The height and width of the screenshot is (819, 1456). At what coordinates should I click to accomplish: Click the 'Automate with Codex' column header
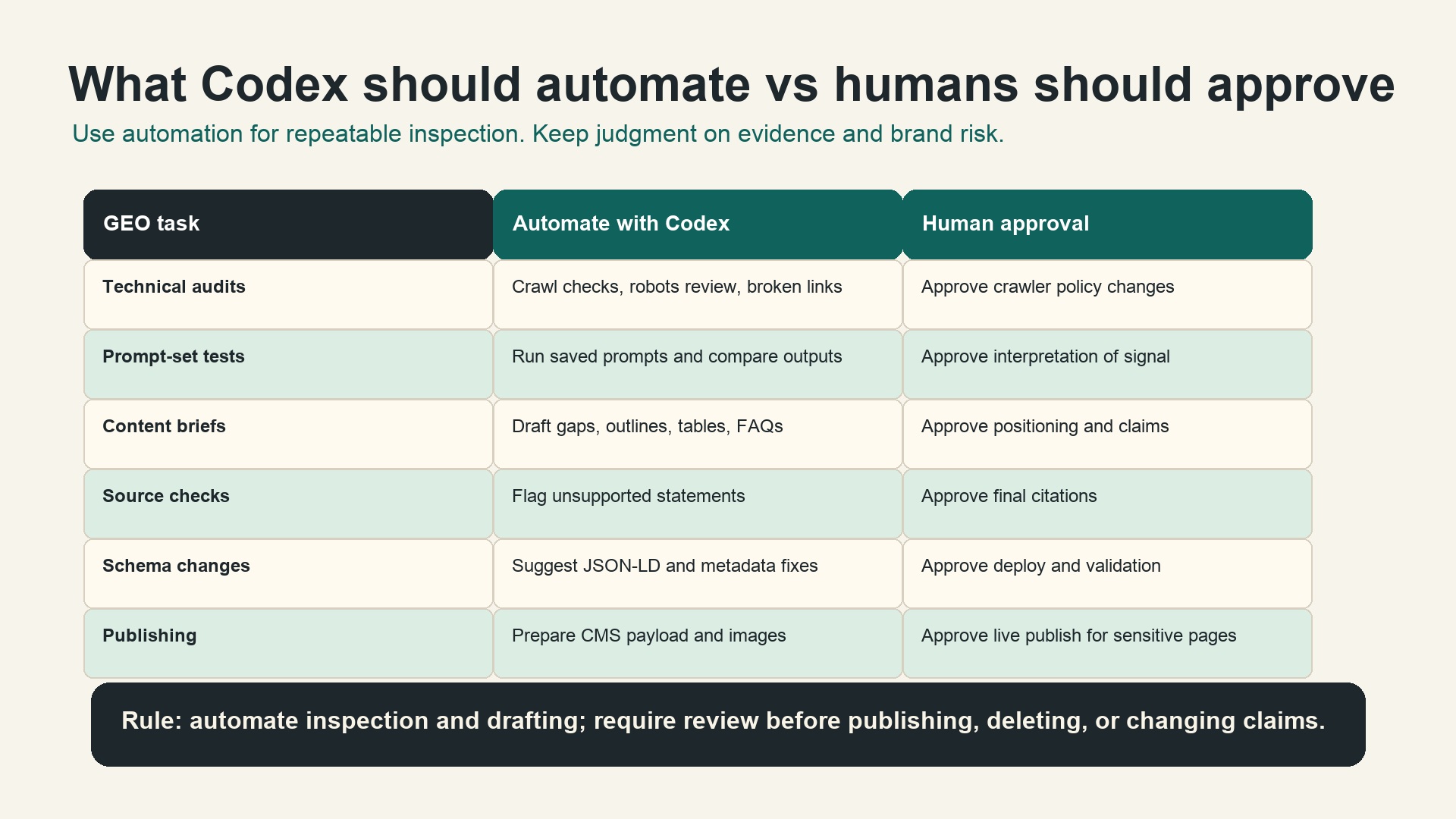point(698,224)
